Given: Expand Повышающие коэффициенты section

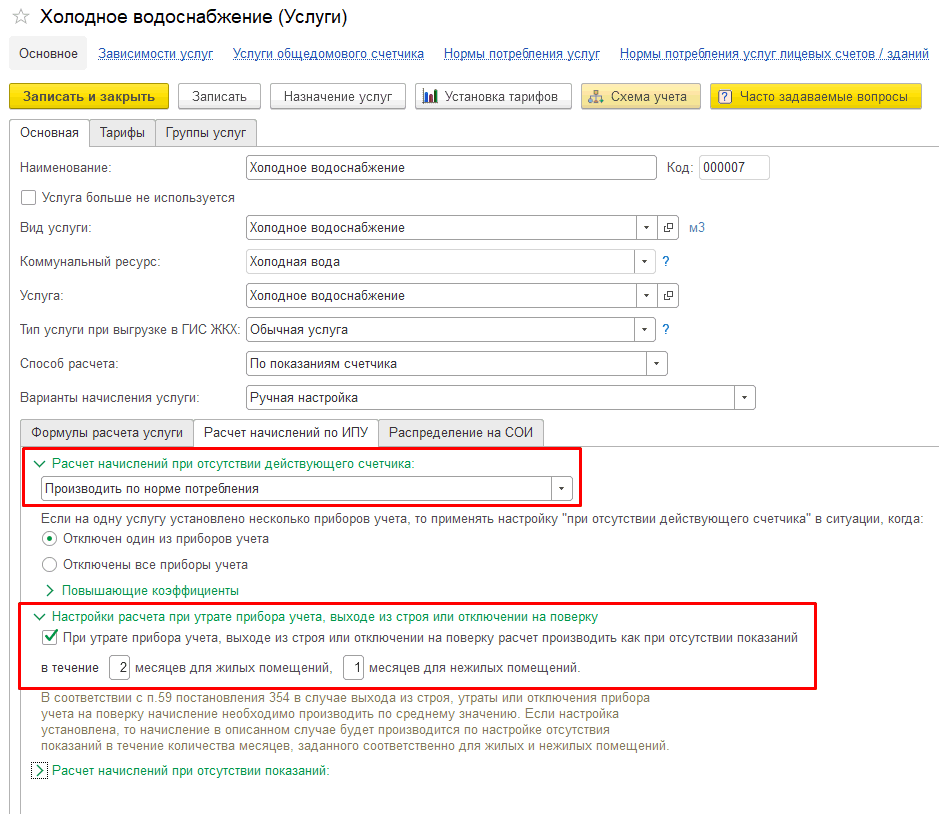Looking at the screenshot, I should [x=150, y=591].
